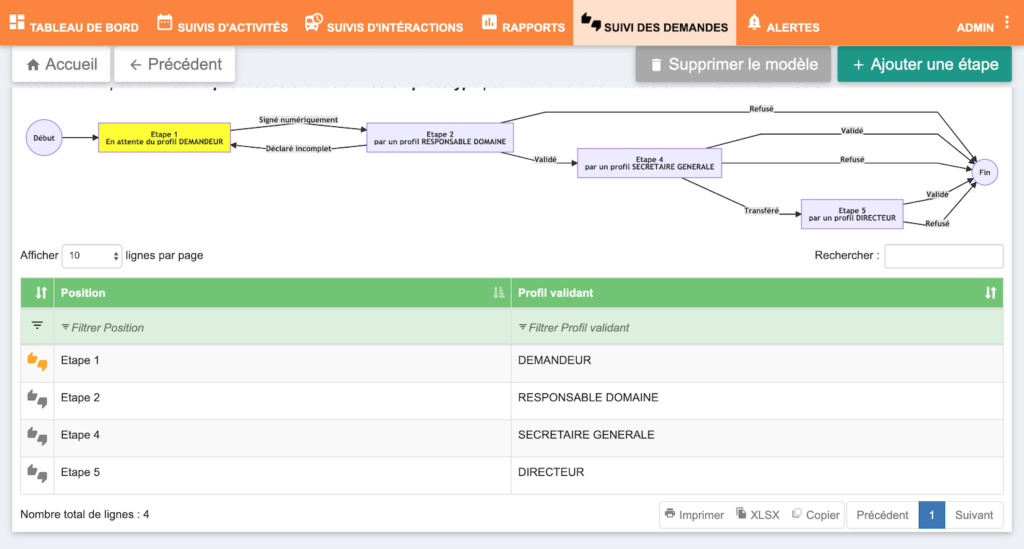Click Etape 5 DIRECTEUR box in diagram

[x=852, y=214]
